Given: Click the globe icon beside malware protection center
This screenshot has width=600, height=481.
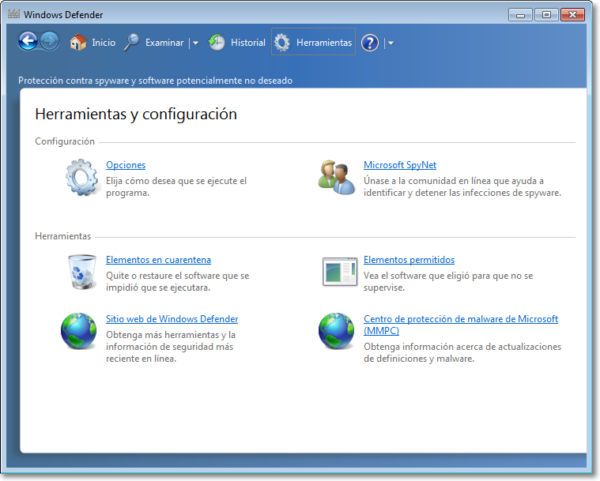Looking at the screenshot, I should (337, 331).
